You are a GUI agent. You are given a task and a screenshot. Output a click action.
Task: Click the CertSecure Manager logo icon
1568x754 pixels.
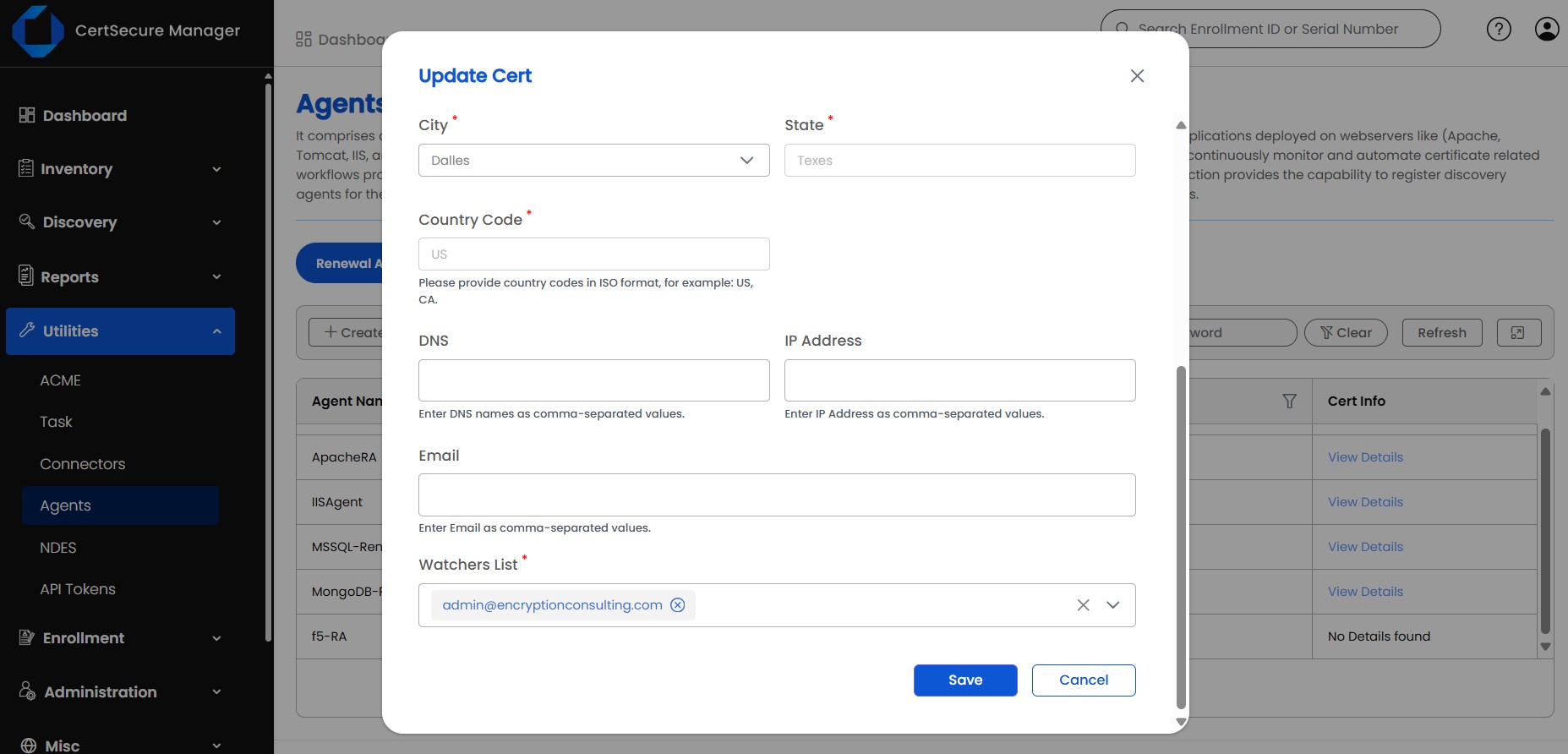[x=38, y=31]
